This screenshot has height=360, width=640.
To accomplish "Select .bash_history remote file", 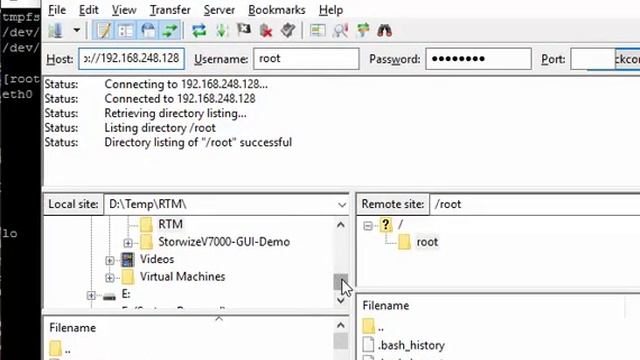I will tap(411, 345).
